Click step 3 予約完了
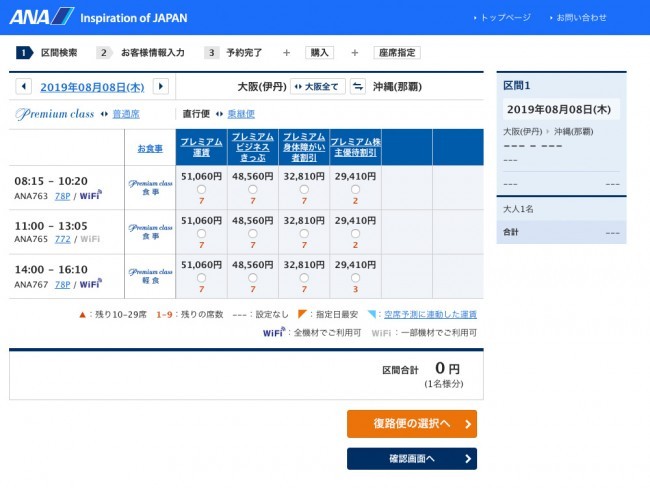 tap(233, 53)
